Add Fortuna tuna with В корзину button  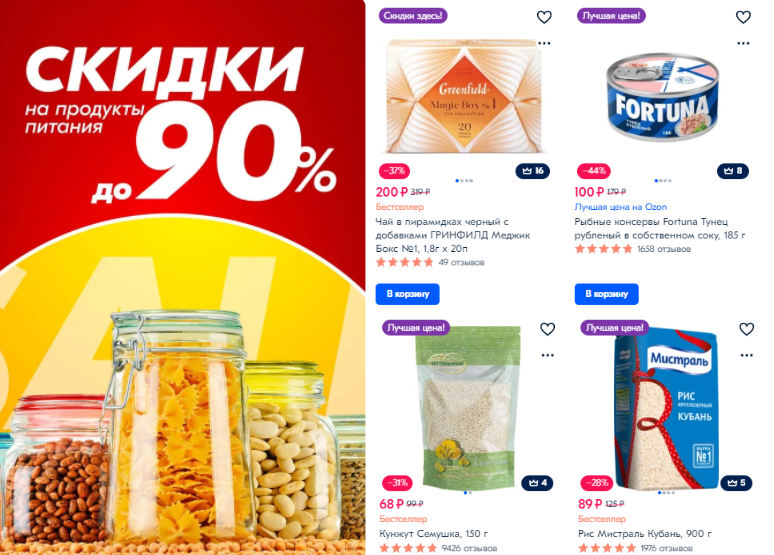click(x=607, y=294)
